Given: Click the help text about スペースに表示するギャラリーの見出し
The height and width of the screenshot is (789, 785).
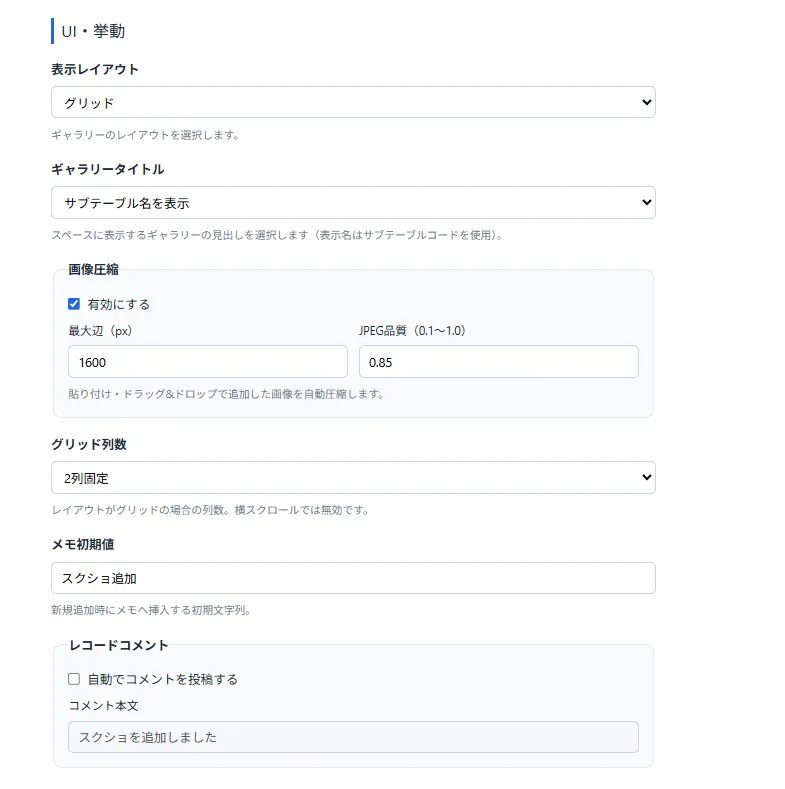Looking at the screenshot, I should point(277,235).
